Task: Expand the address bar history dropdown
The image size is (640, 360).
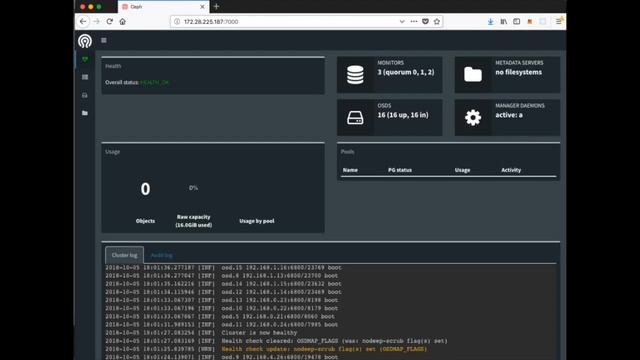Action: 402,21
